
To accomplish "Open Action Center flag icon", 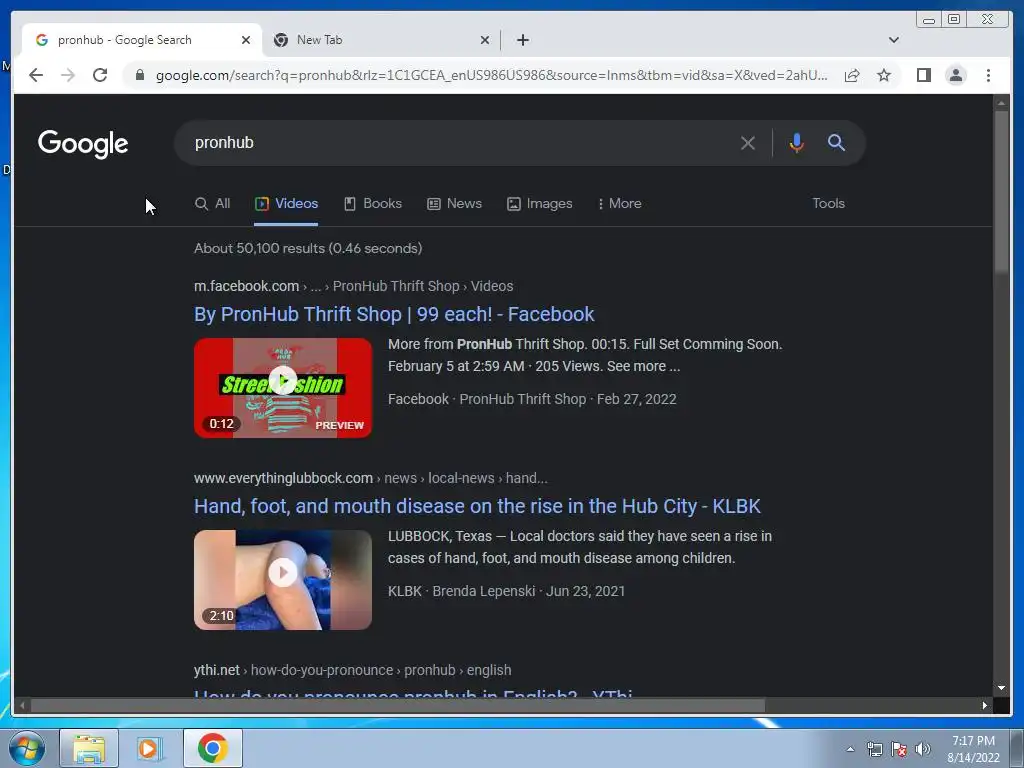I will tap(899, 749).
